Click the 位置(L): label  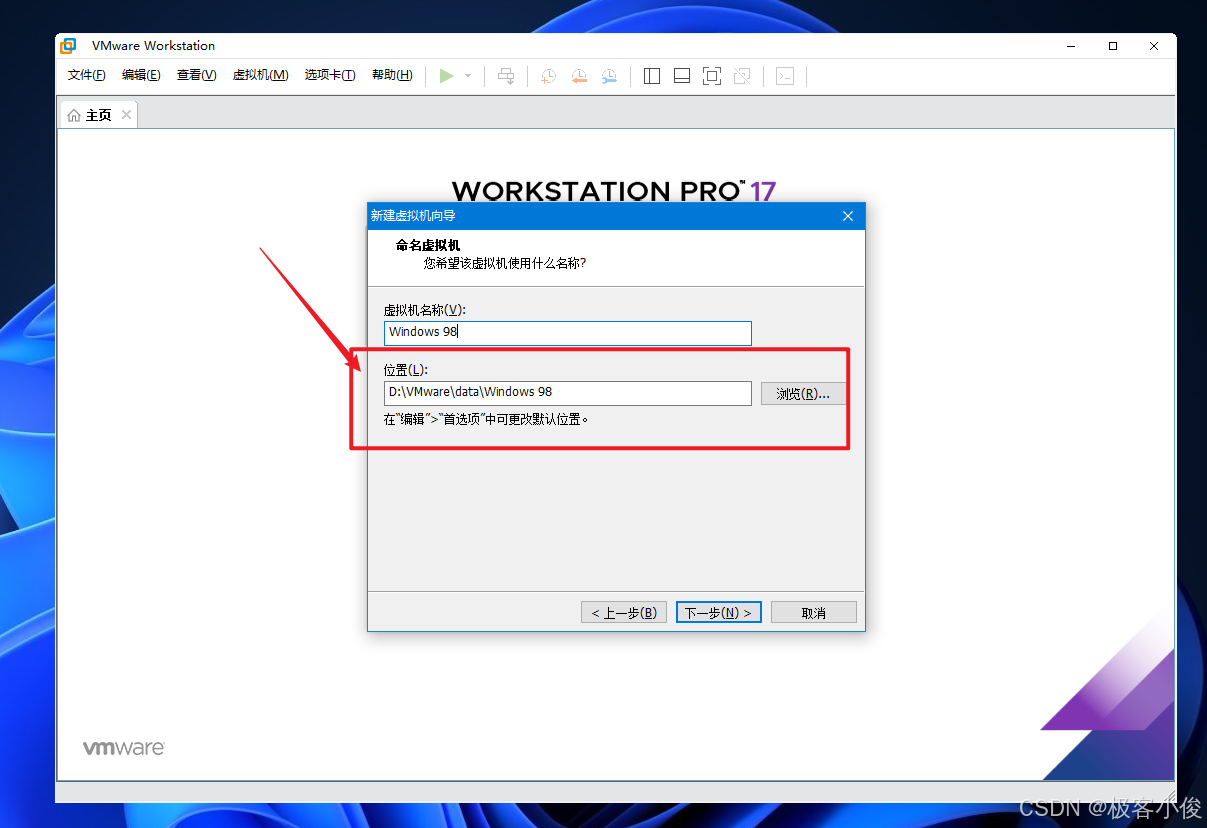[406, 370]
